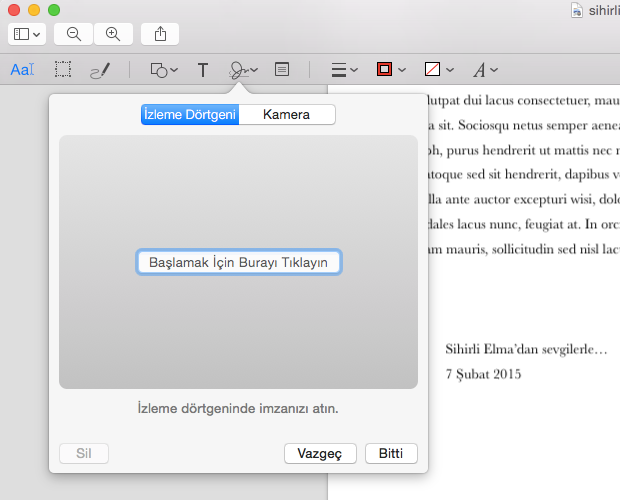Open the red border color picker
The height and width of the screenshot is (500, 620).
(390, 70)
